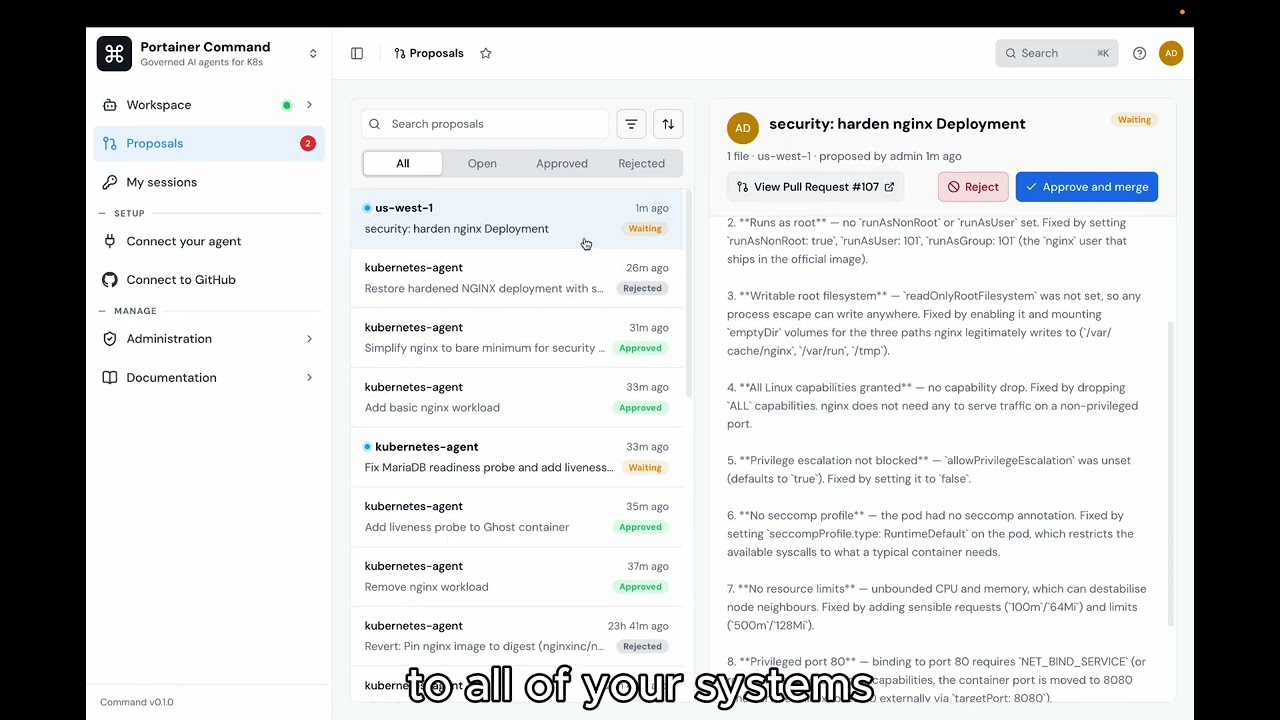
Task: Click the Connect your agent plug icon
Action: coord(110,242)
